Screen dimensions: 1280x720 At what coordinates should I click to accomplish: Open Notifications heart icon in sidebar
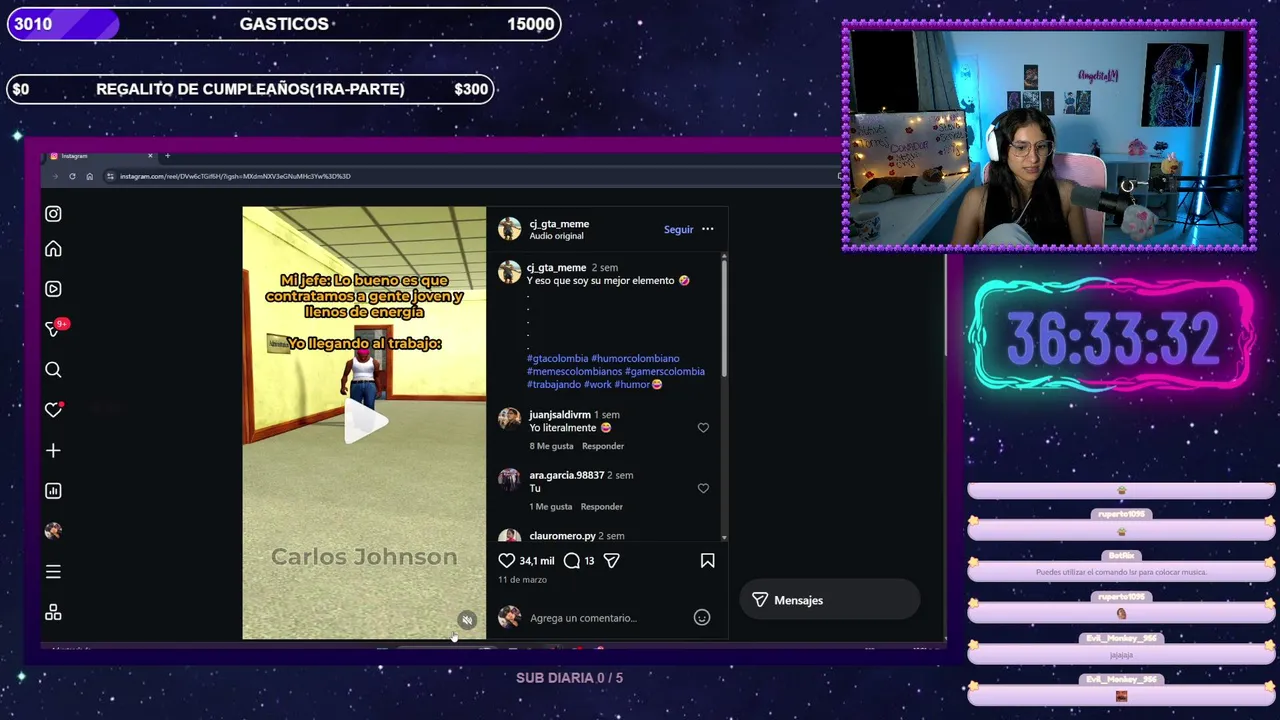tap(54, 410)
